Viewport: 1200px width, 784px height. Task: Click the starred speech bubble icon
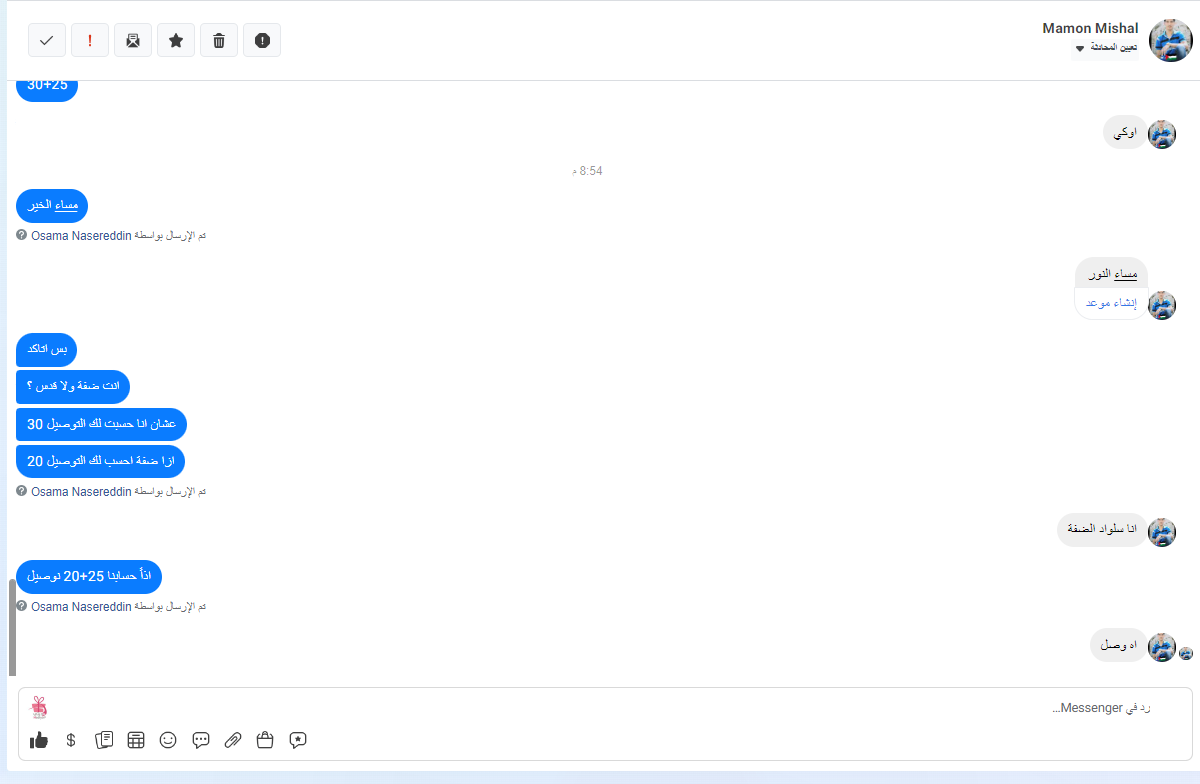[x=298, y=740]
